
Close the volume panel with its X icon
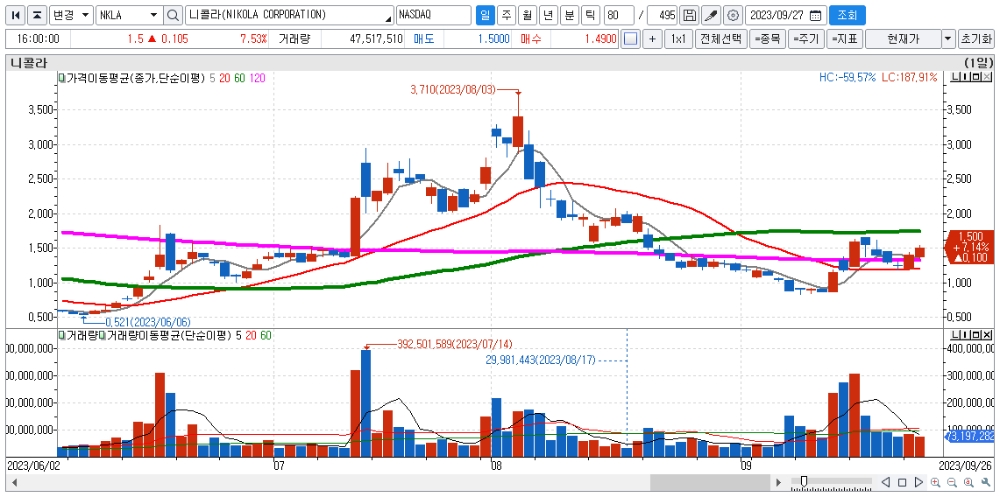click(987, 334)
